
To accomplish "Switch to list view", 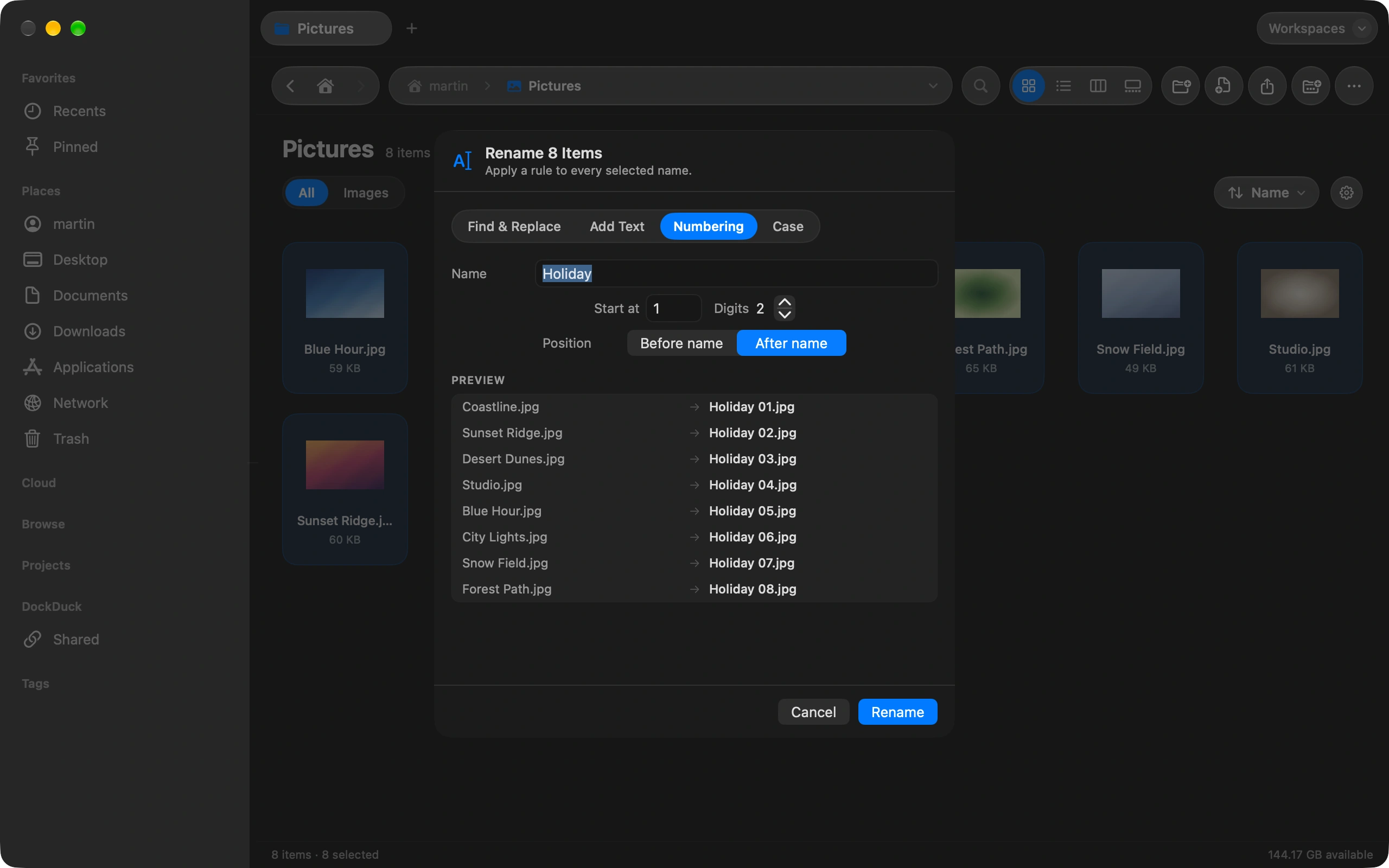I will coord(1063,86).
